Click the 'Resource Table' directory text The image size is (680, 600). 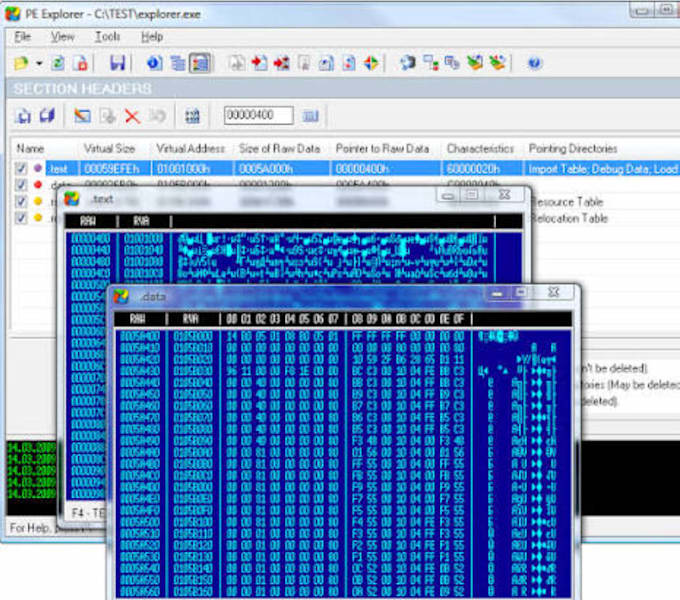pos(567,202)
